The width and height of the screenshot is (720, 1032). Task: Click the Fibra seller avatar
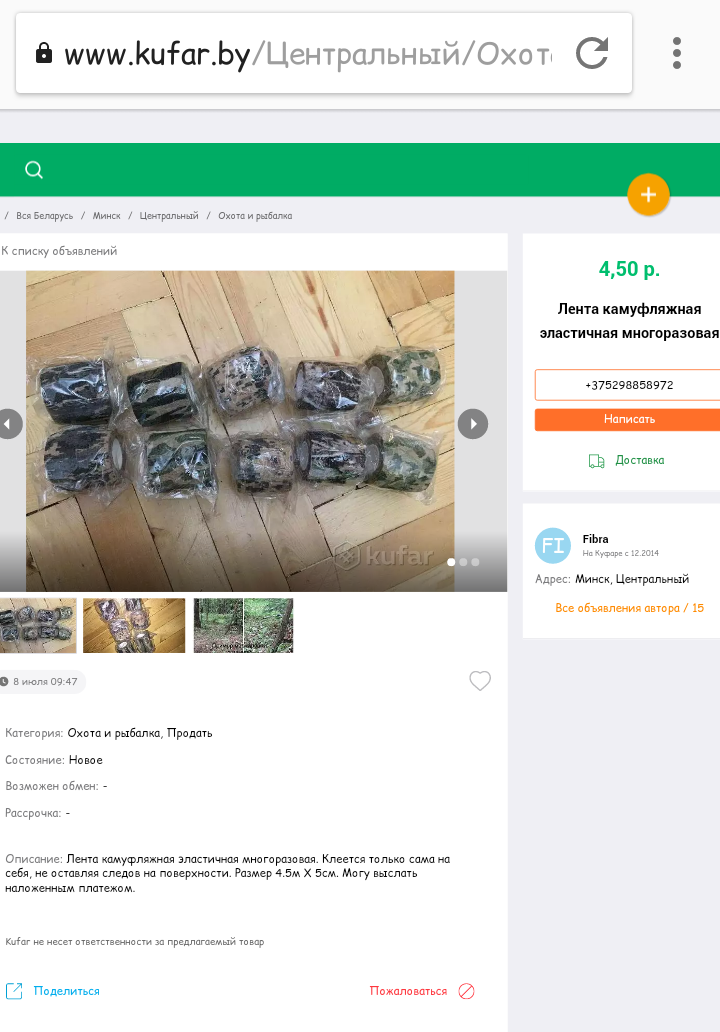click(x=553, y=545)
